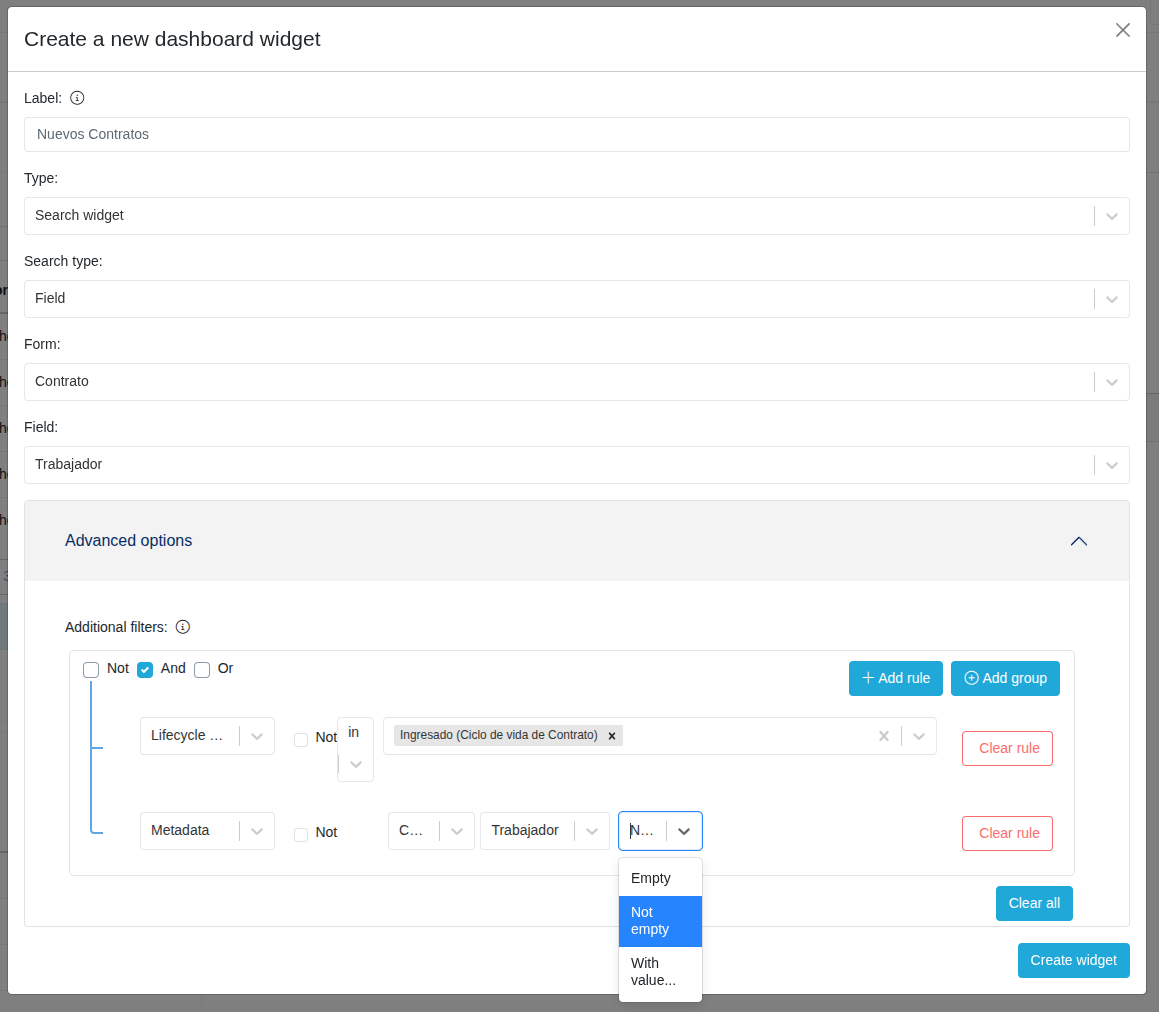Screen dimensions: 1159x1012
Task: Toggle Not checkbox in the Metadata rule
Action: [301, 834]
